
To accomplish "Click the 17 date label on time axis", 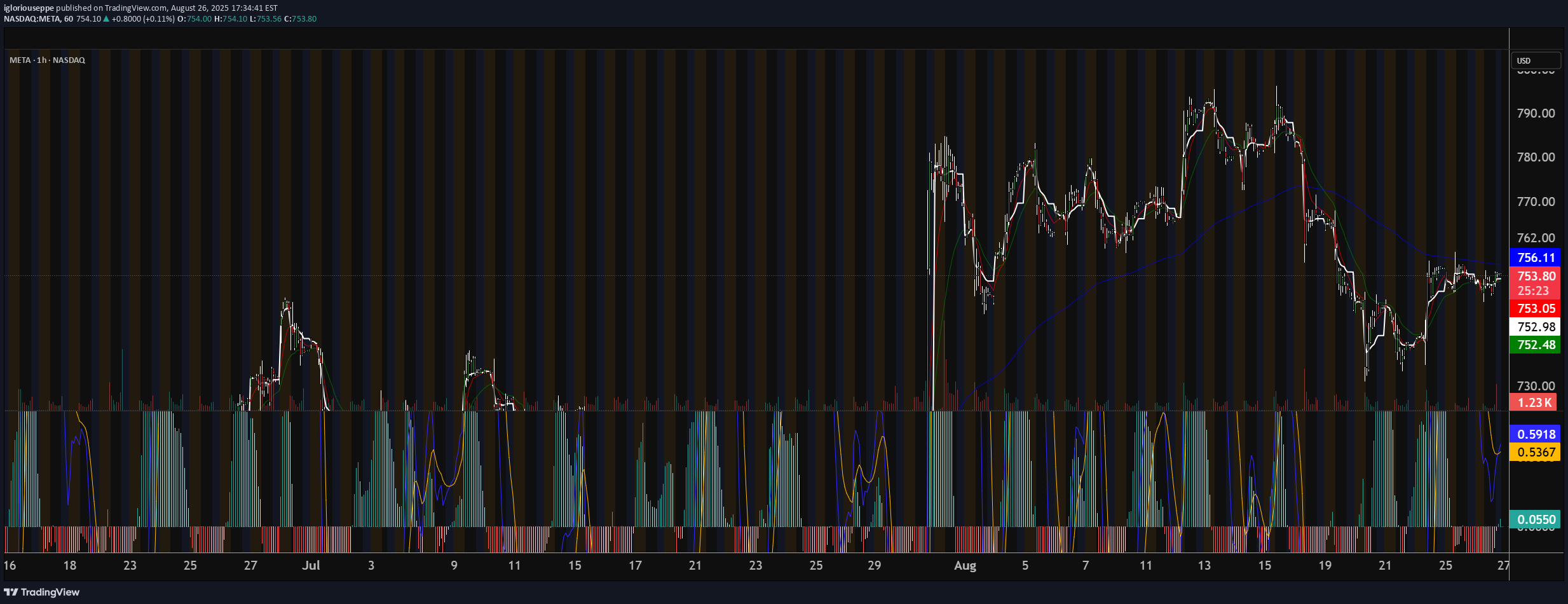I will click(x=635, y=565).
